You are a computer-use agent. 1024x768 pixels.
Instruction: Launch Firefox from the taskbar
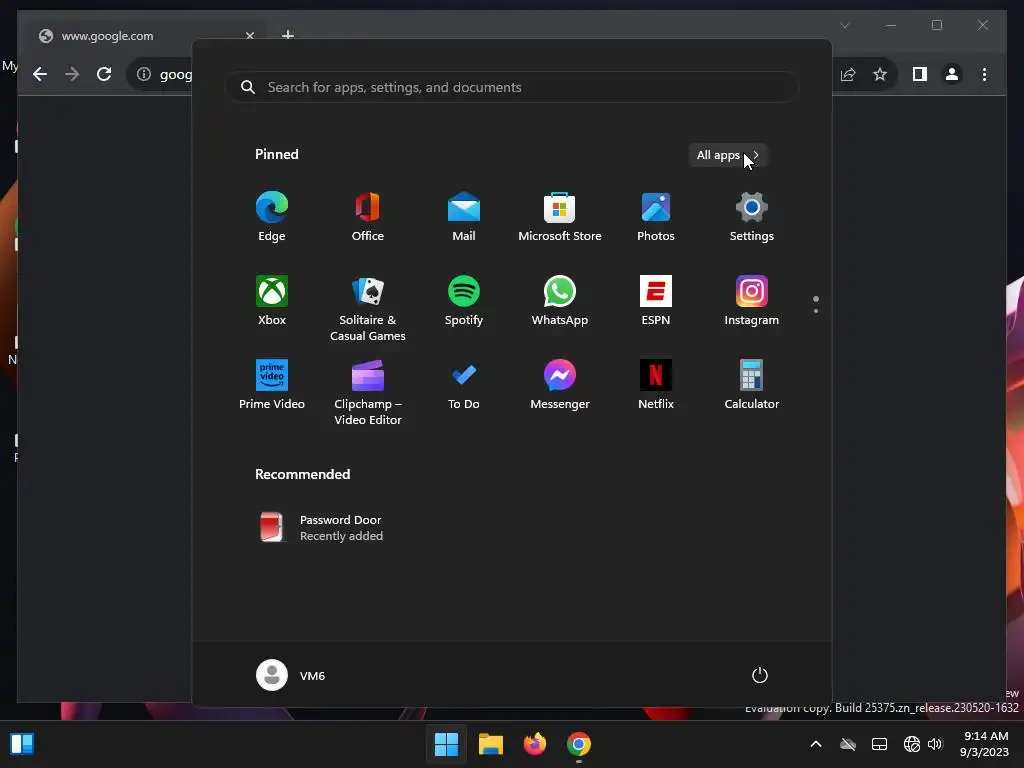coord(535,744)
